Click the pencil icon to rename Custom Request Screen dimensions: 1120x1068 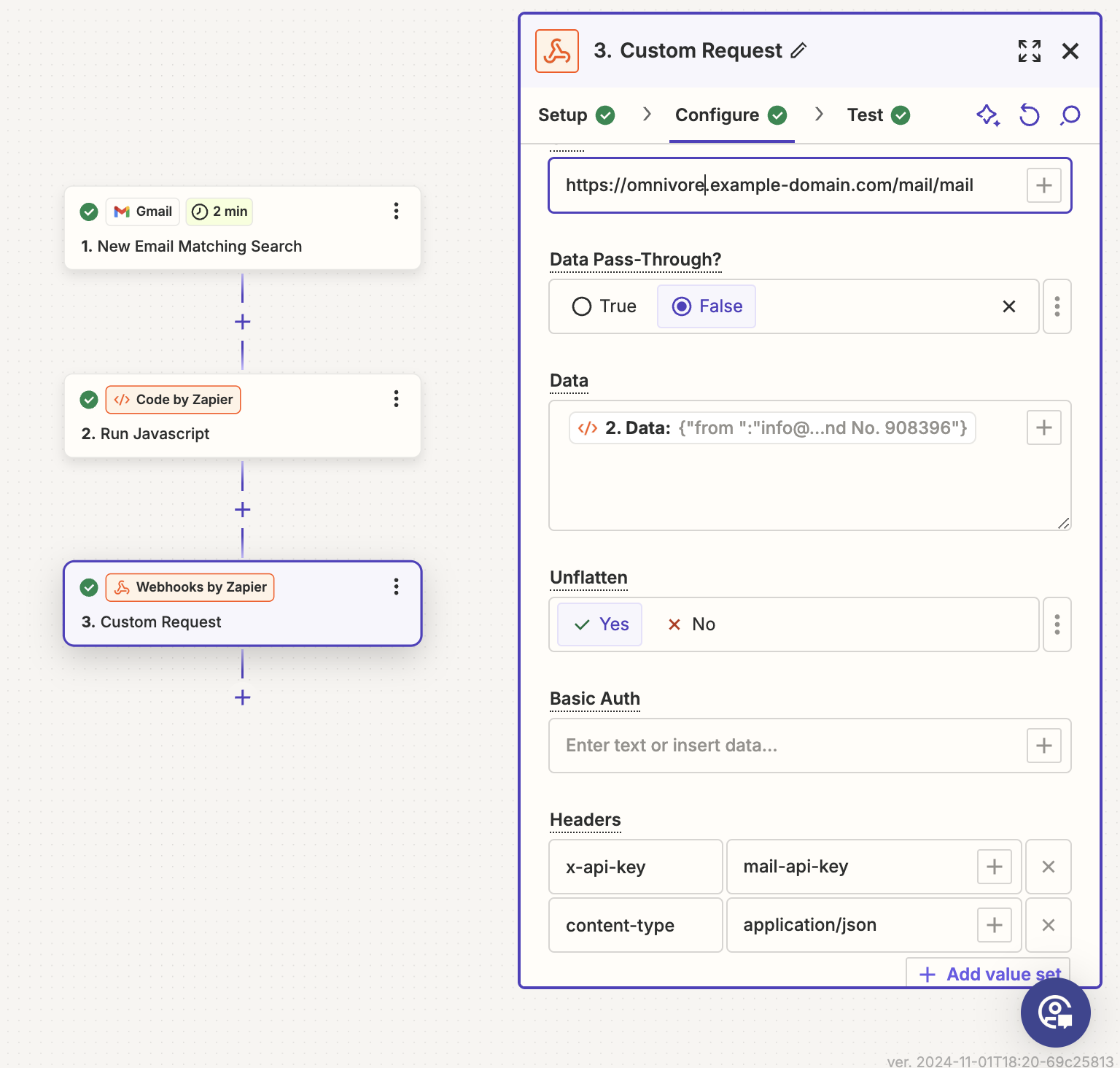(x=800, y=50)
